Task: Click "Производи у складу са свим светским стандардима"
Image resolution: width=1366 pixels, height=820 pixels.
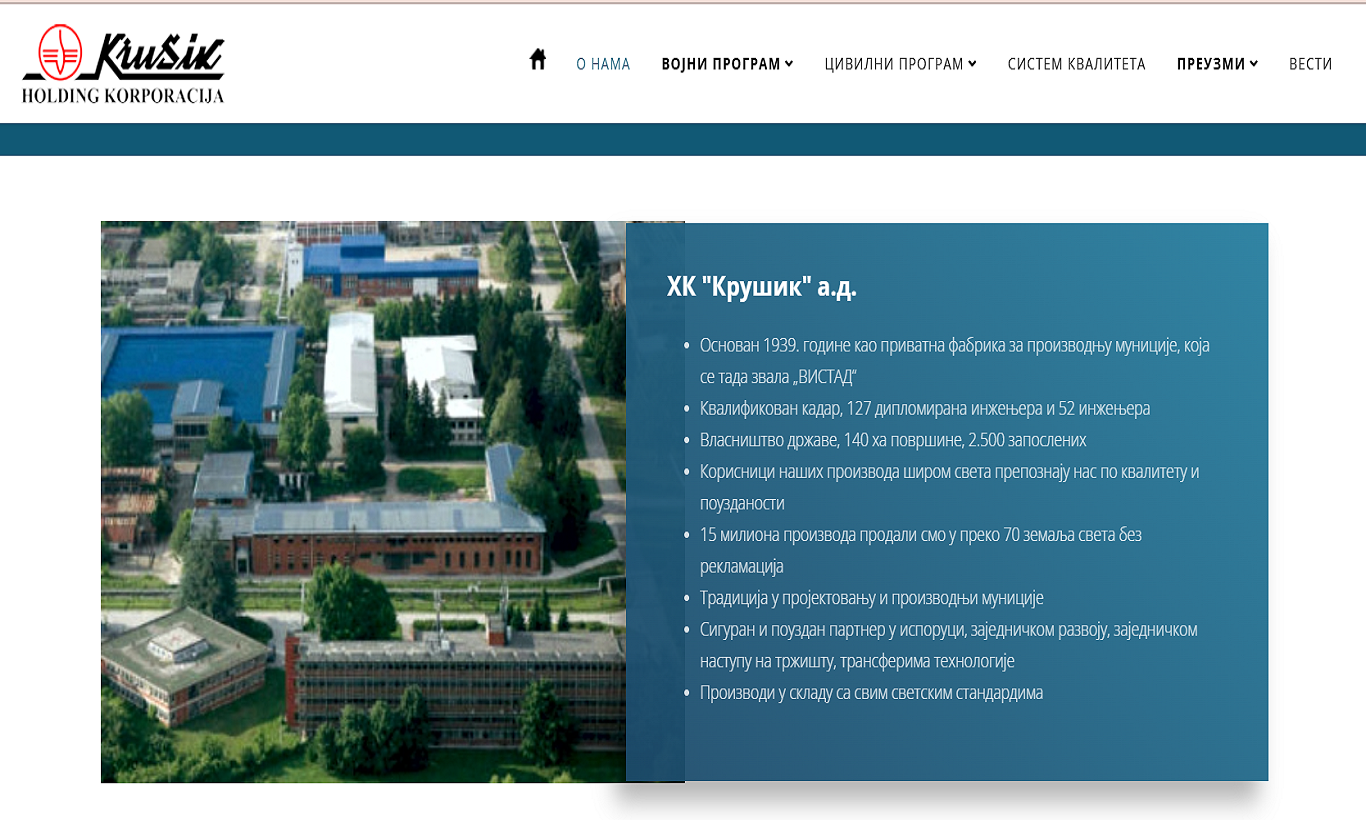Action: pyautogui.click(x=871, y=692)
